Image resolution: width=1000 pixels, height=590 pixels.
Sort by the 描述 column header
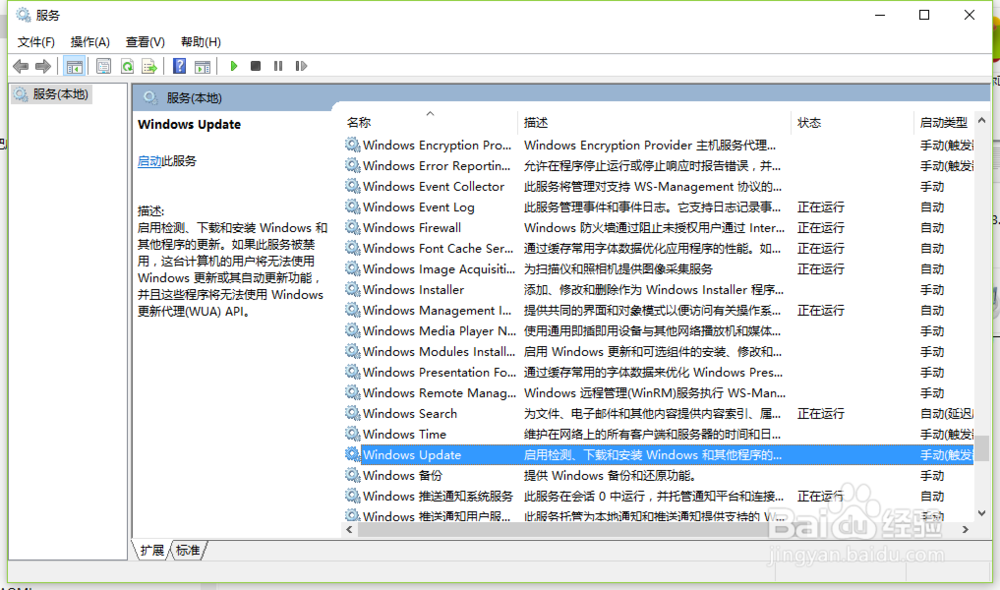coord(536,122)
